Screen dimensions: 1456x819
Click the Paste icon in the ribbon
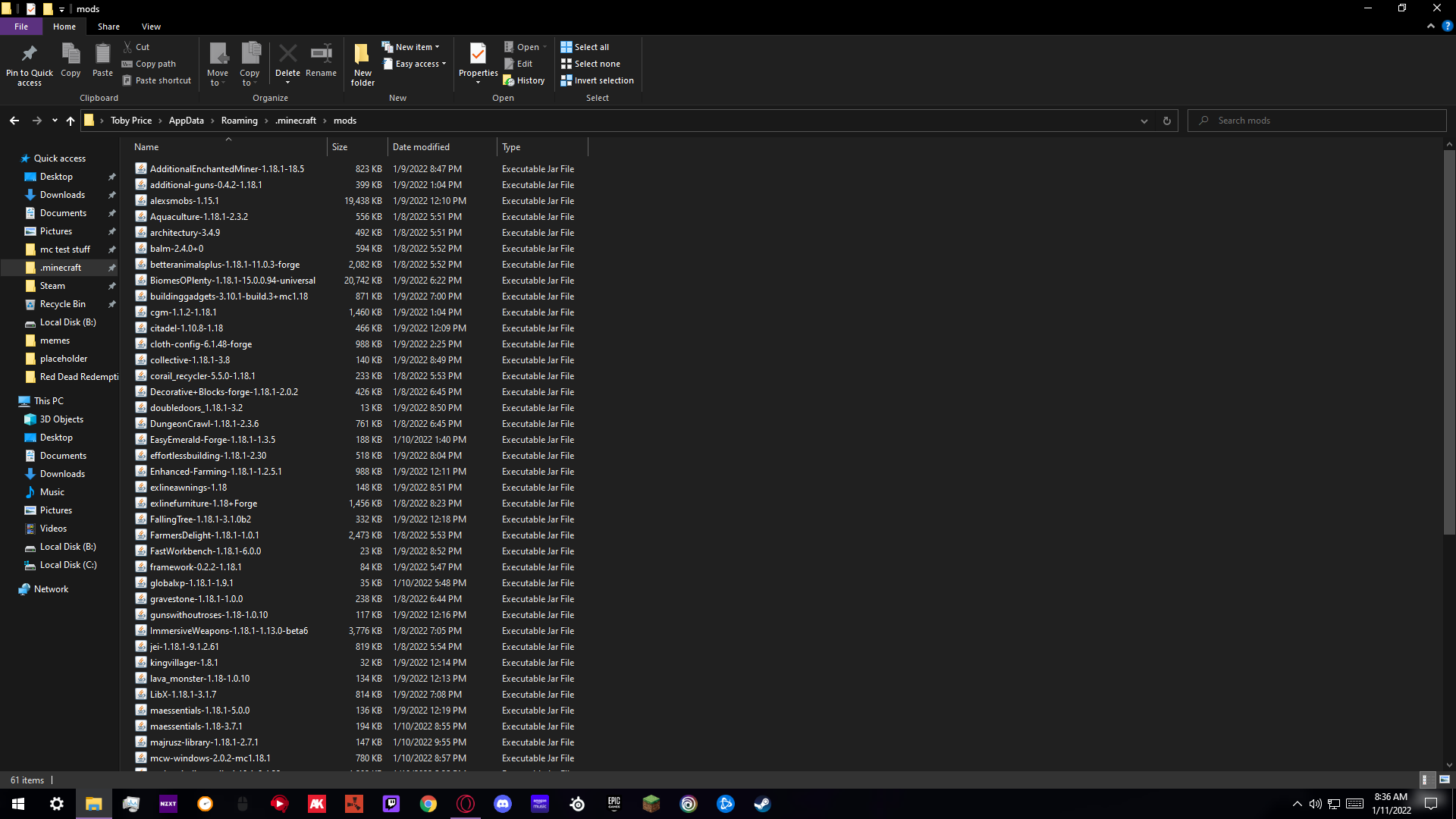(x=102, y=55)
